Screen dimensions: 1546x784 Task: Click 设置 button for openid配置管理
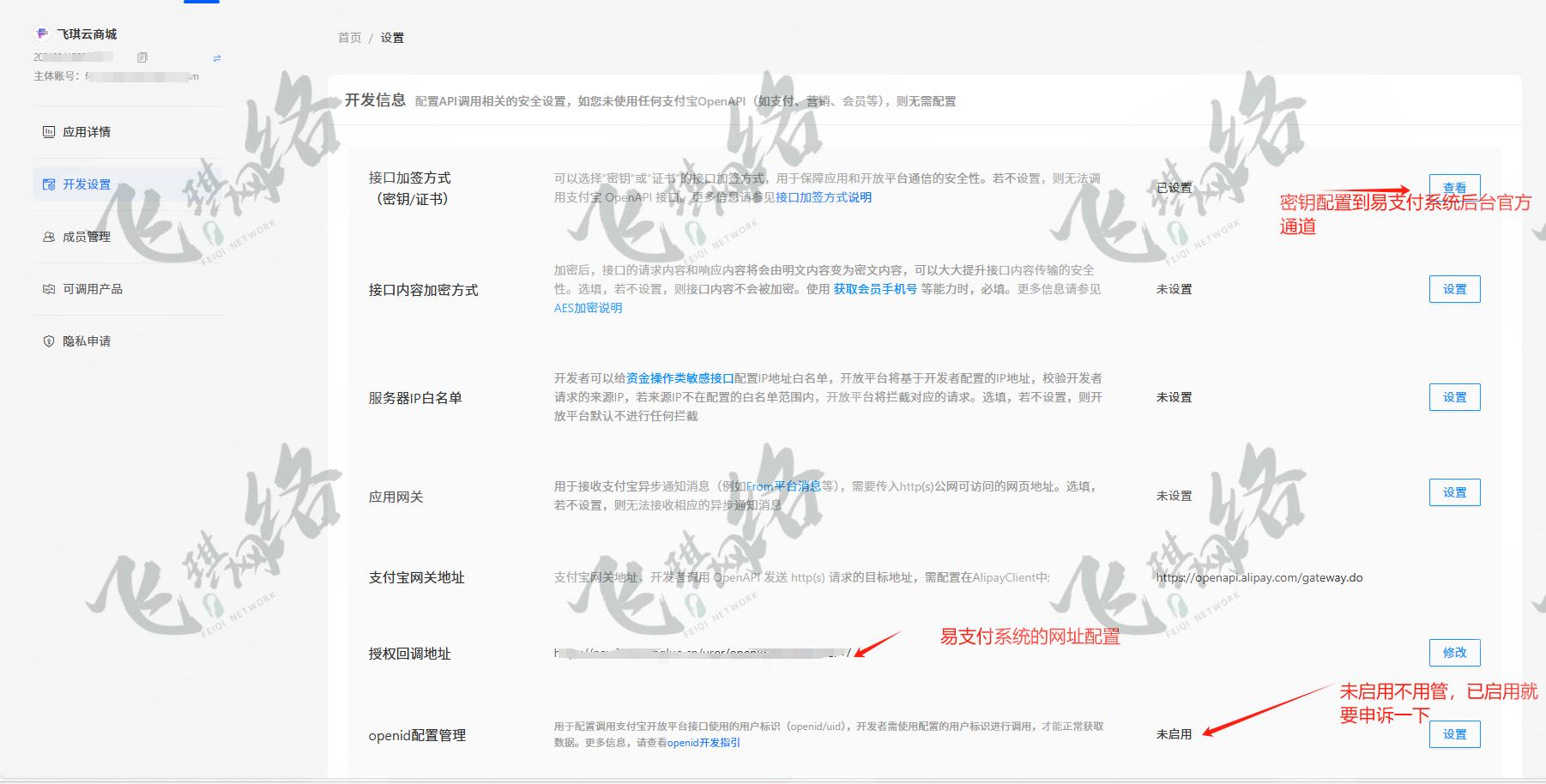1454,734
